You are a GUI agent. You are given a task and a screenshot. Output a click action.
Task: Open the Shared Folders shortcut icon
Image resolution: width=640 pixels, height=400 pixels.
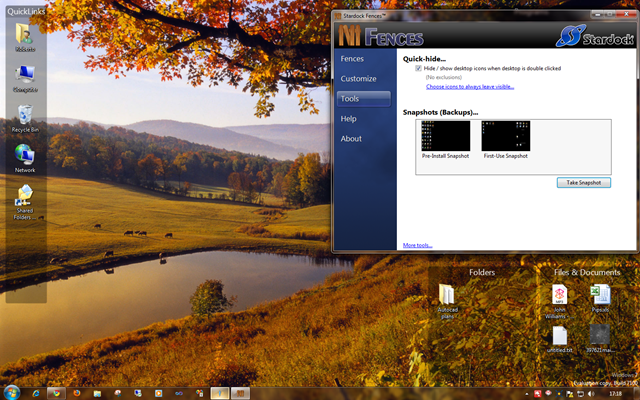[25, 195]
